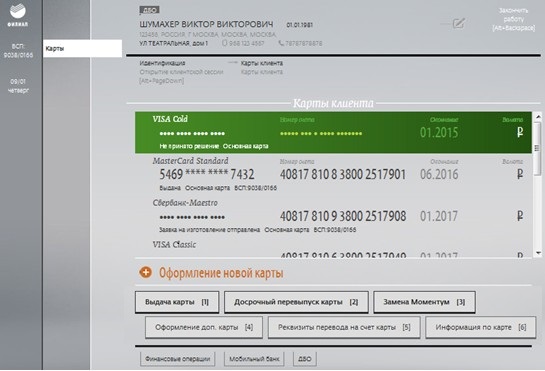Click the card list scrollbar thumb

tap(538, 148)
